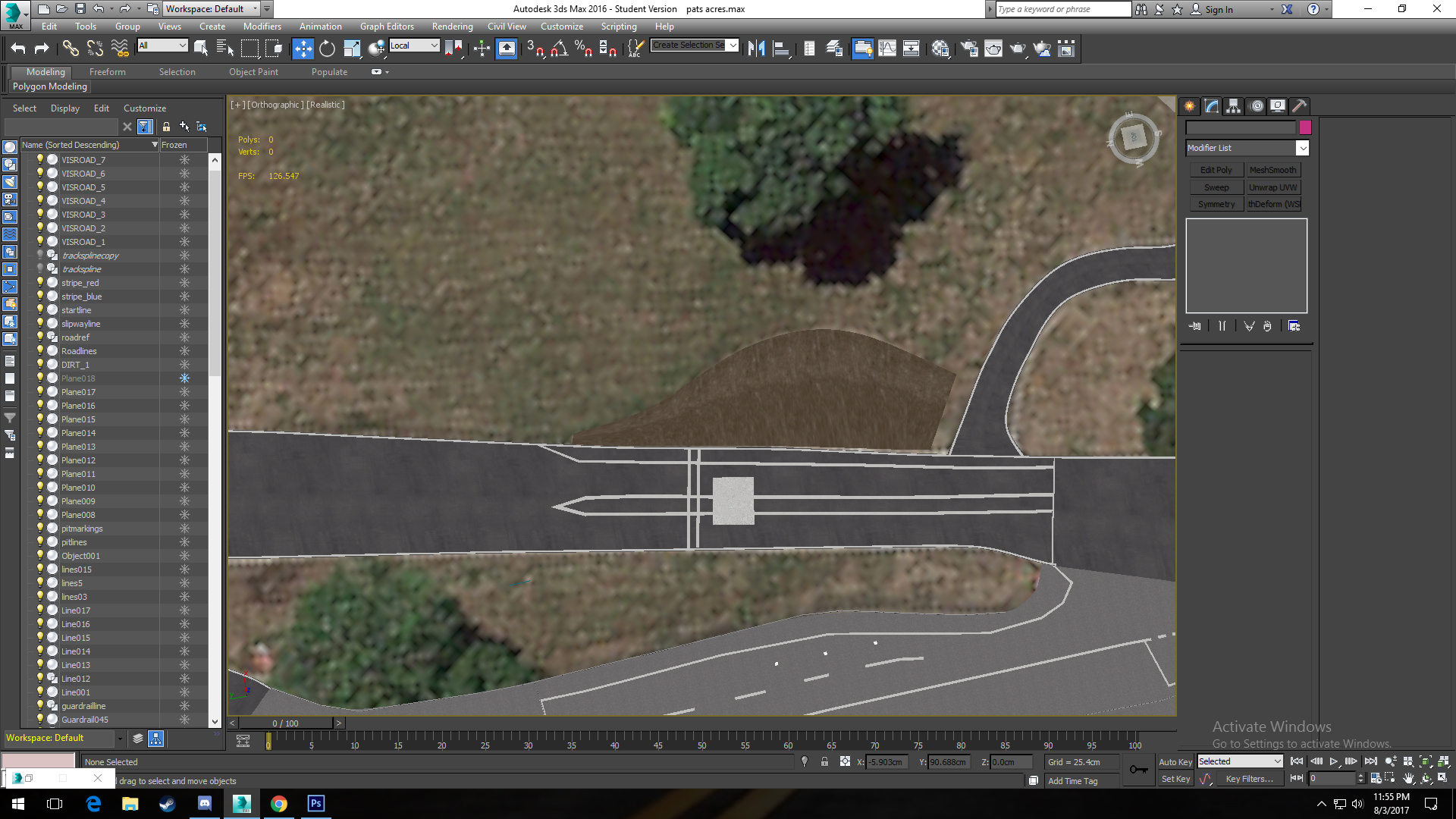Click the Symmetry modifier button
1456x819 pixels.
[x=1216, y=204]
